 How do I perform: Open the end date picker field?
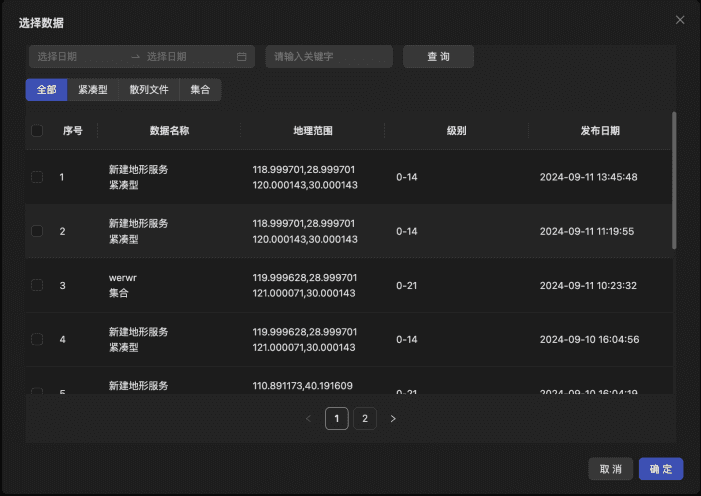185,57
